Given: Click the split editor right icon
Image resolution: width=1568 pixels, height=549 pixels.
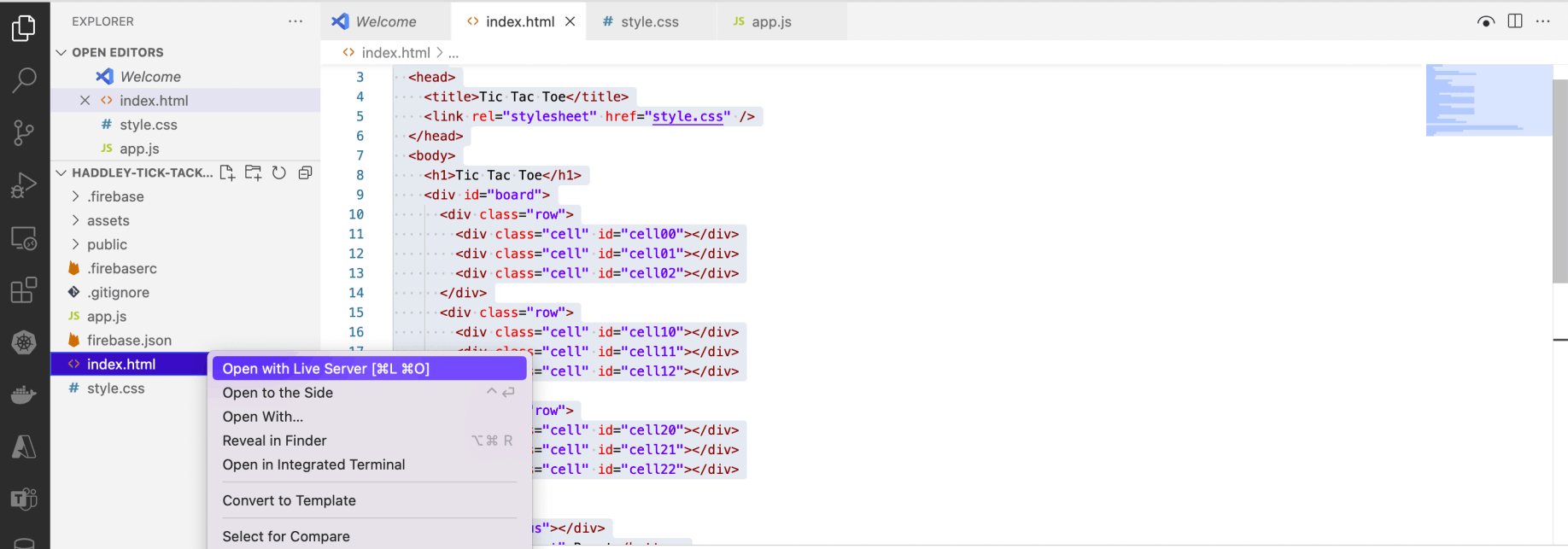Looking at the screenshot, I should tap(1515, 21).
